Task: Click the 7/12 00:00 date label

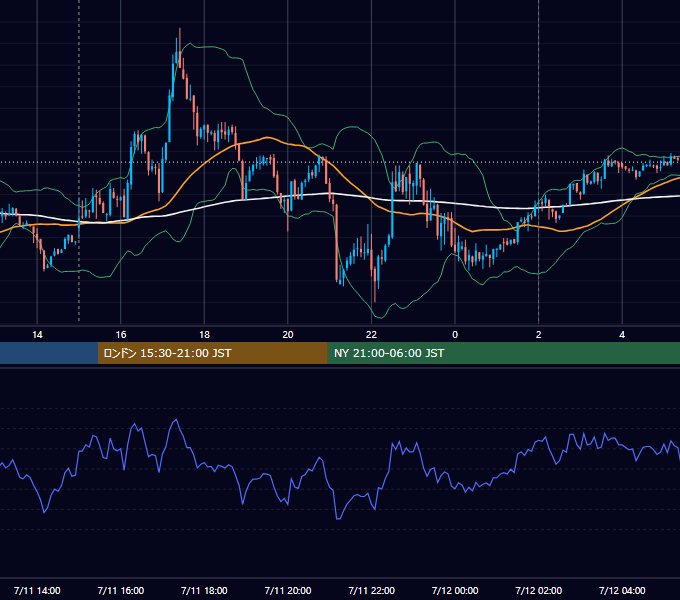Action: (x=455, y=590)
